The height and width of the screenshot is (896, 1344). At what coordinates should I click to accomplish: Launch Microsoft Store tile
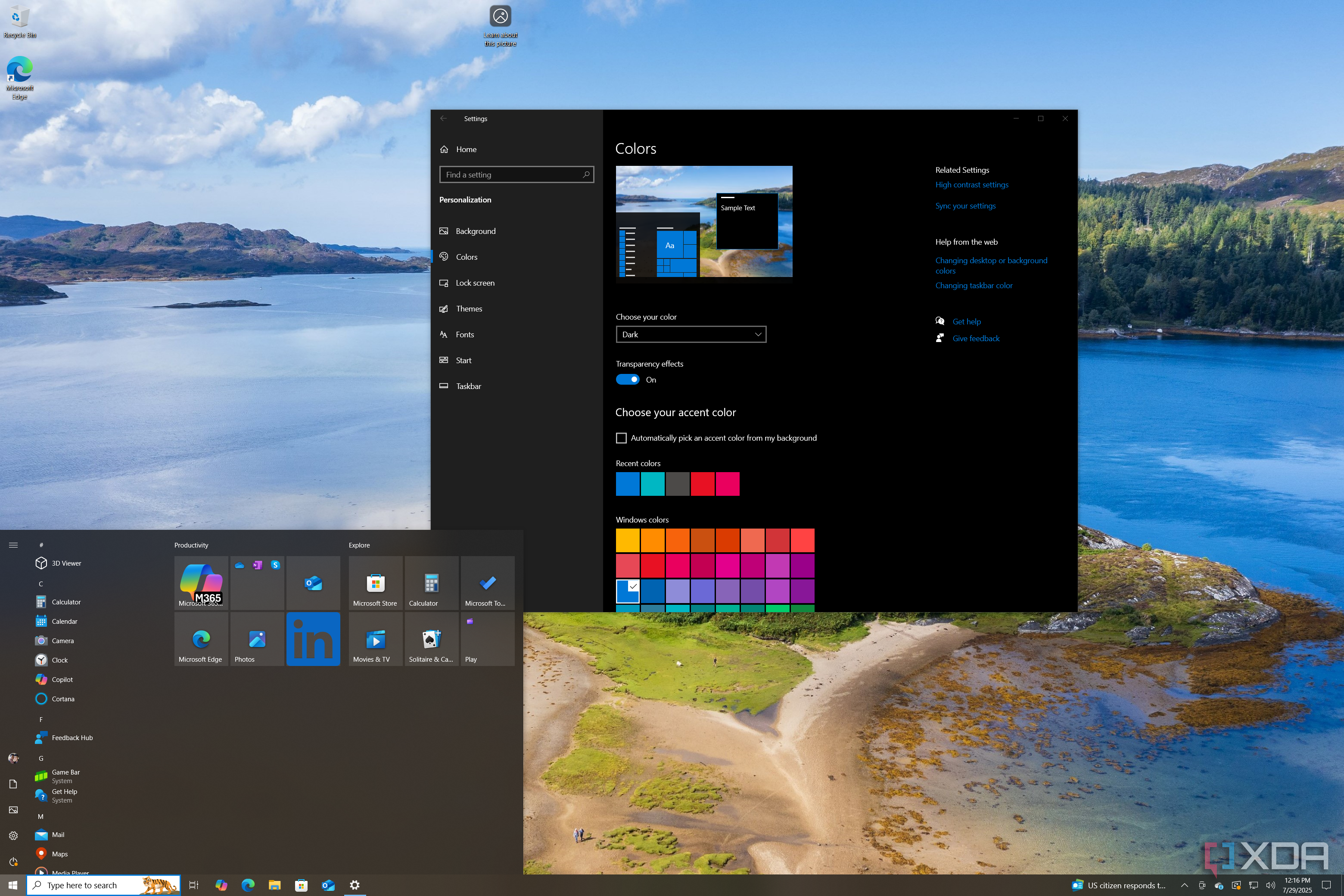pyautogui.click(x=375, y=583)
